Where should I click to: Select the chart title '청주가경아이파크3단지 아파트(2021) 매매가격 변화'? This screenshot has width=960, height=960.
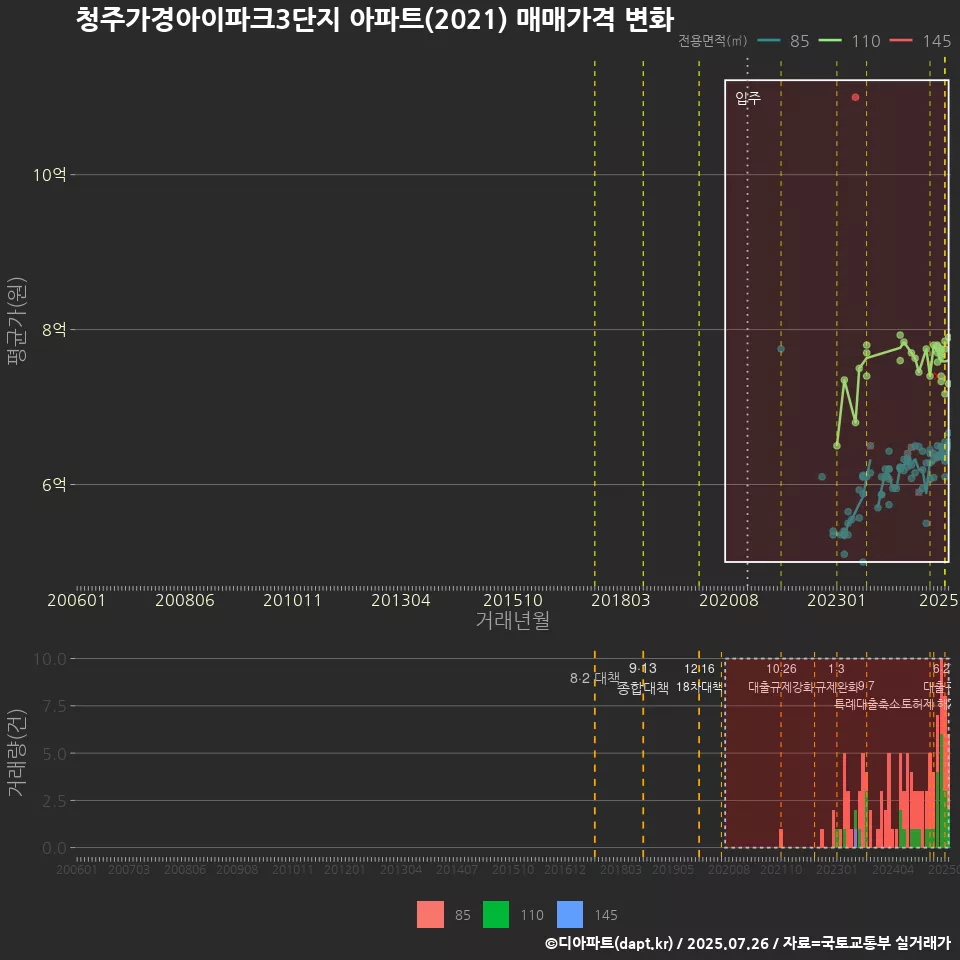pos(375,19)
